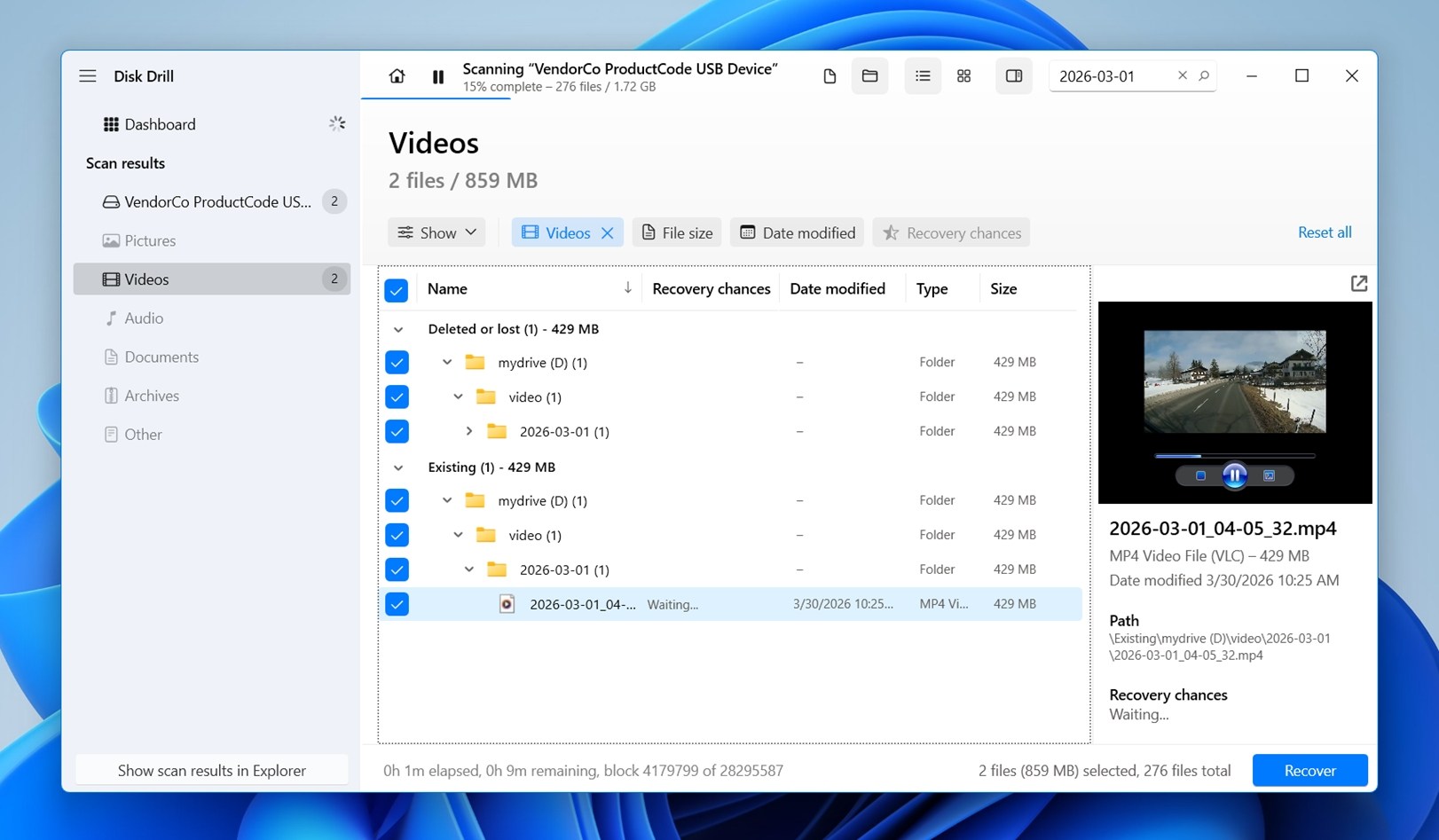Uncheck existing 2026-03-01 folder checkbox
The height and width of the screenshot is (840, 1439).
click(397, 569)
